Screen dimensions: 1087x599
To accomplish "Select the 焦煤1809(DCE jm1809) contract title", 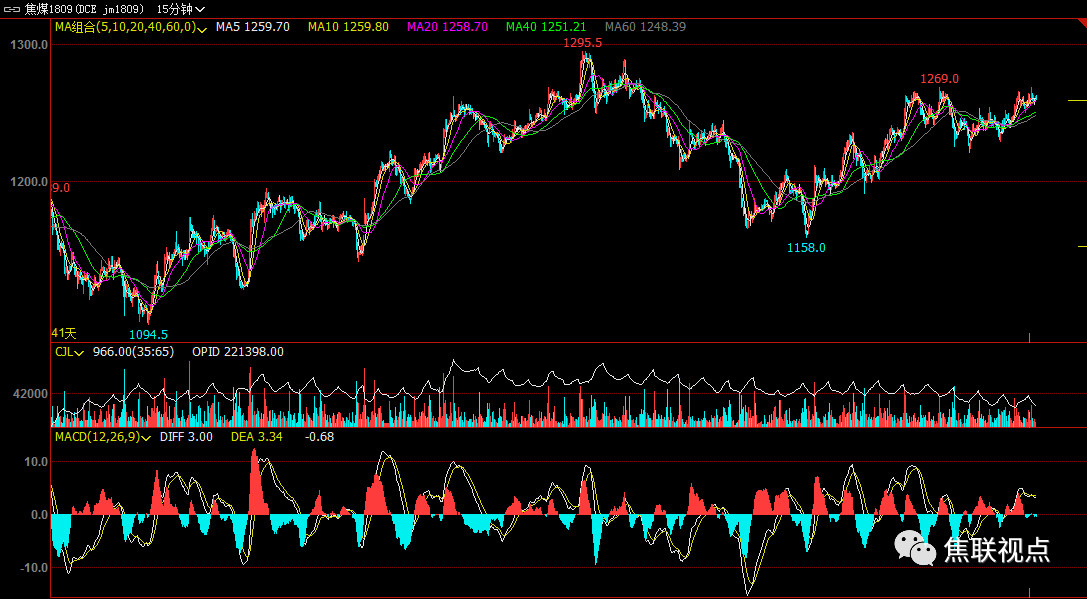I will [85, 9].
